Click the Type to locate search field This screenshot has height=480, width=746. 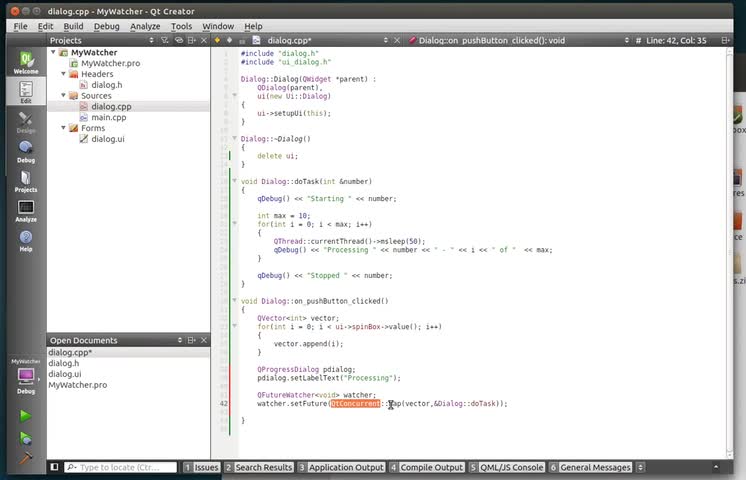coord(120,467)
